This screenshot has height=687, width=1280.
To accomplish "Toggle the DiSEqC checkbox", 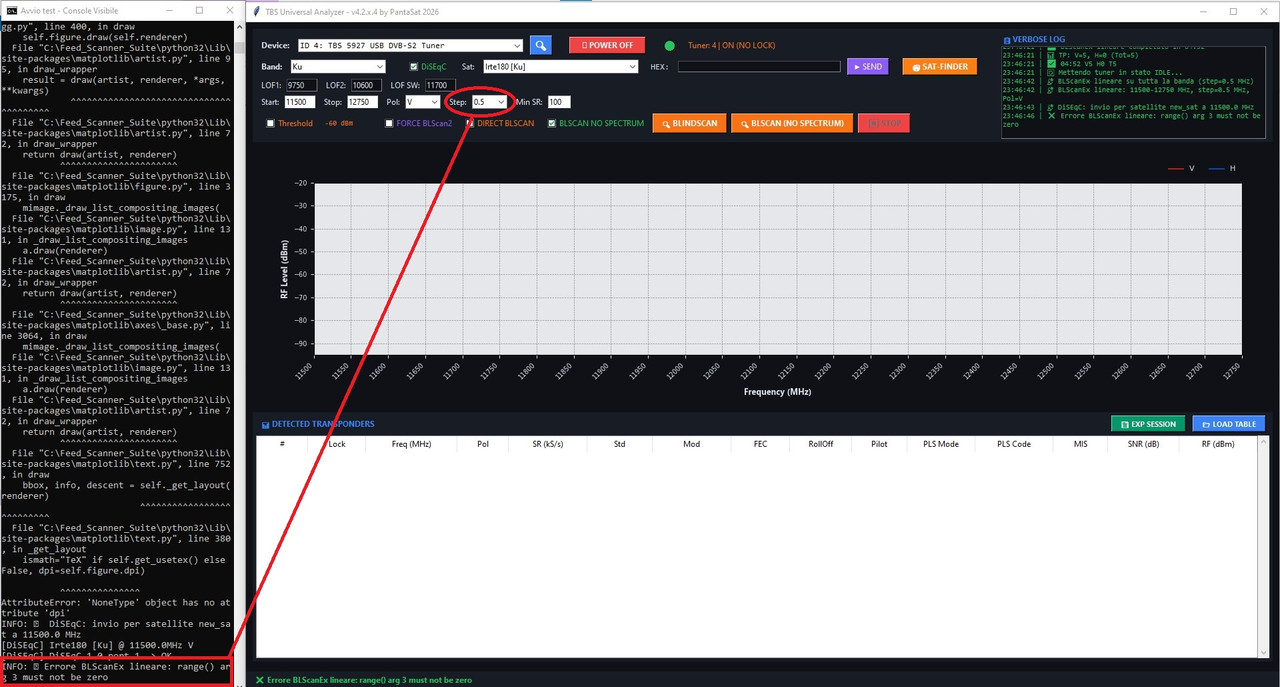I will pyautogui.click(x=414, y=67).
